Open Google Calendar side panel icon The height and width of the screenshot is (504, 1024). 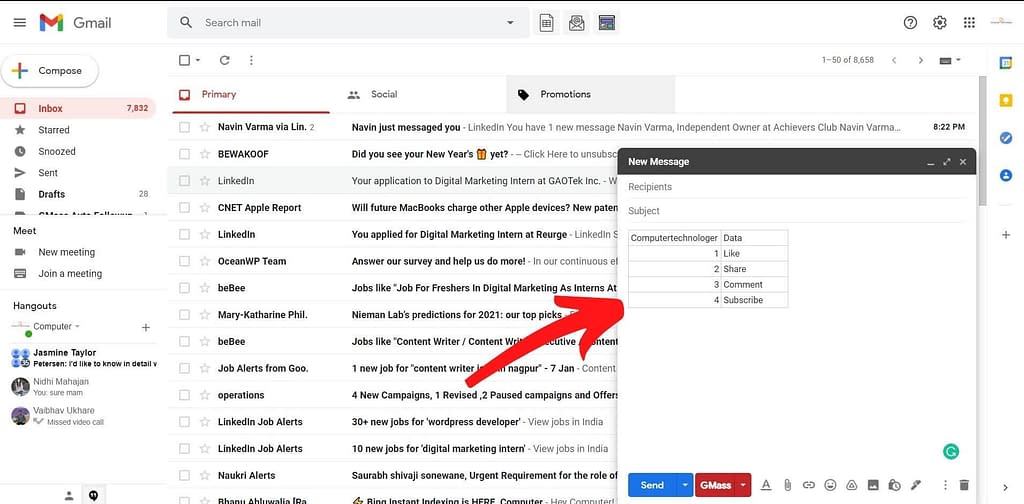pos(1006,63)
